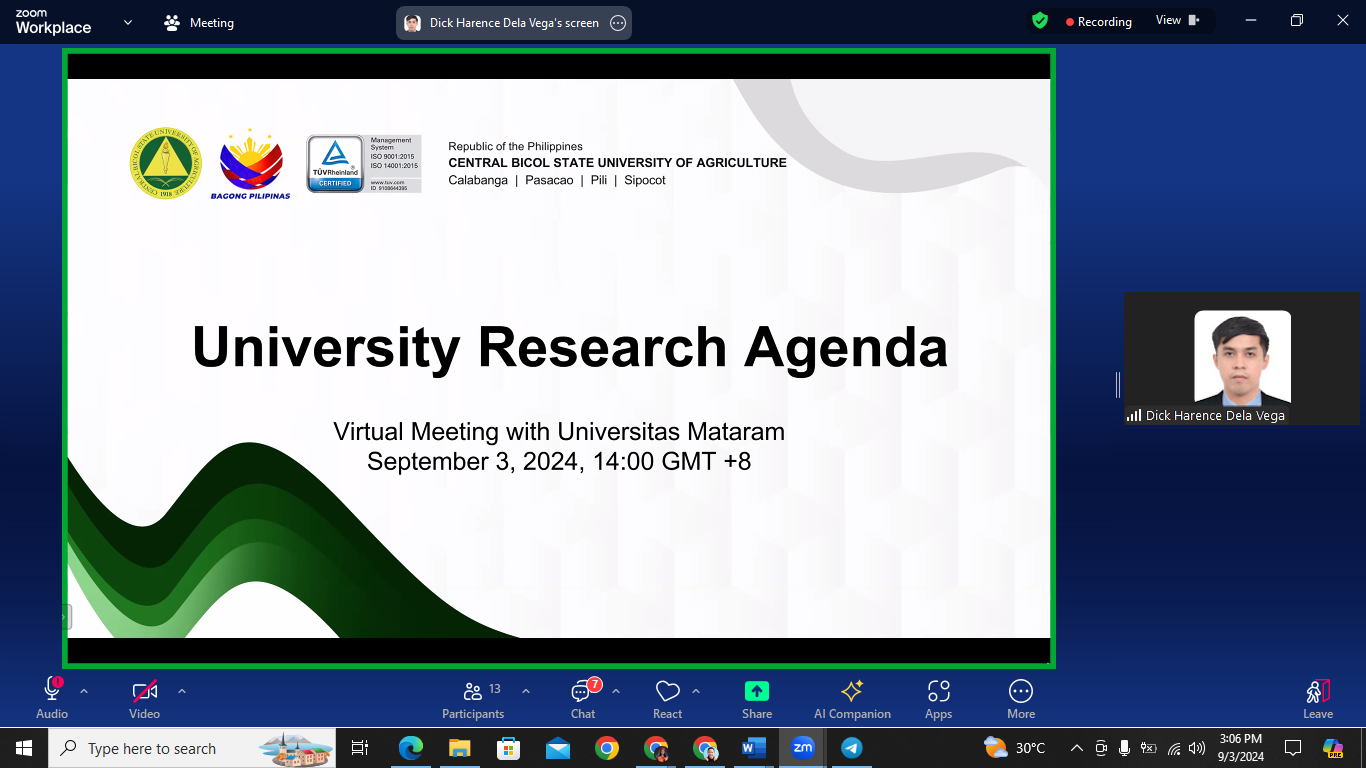Select the Meeting tab
The image size is (1366, 768).
199,22
